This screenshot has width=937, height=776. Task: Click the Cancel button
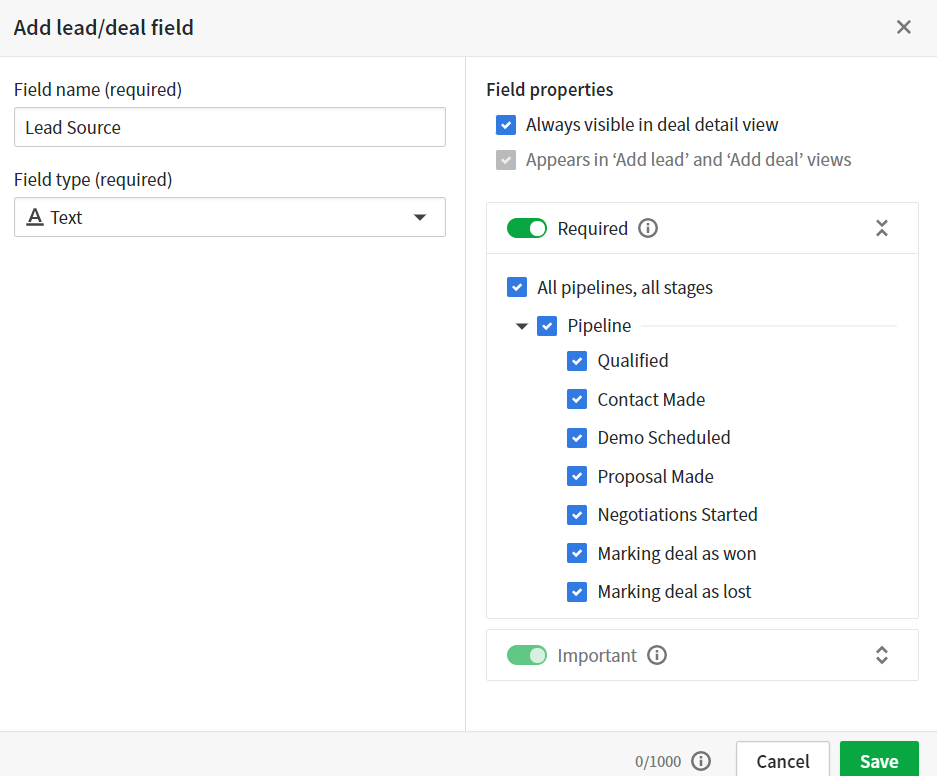[782, 760]
